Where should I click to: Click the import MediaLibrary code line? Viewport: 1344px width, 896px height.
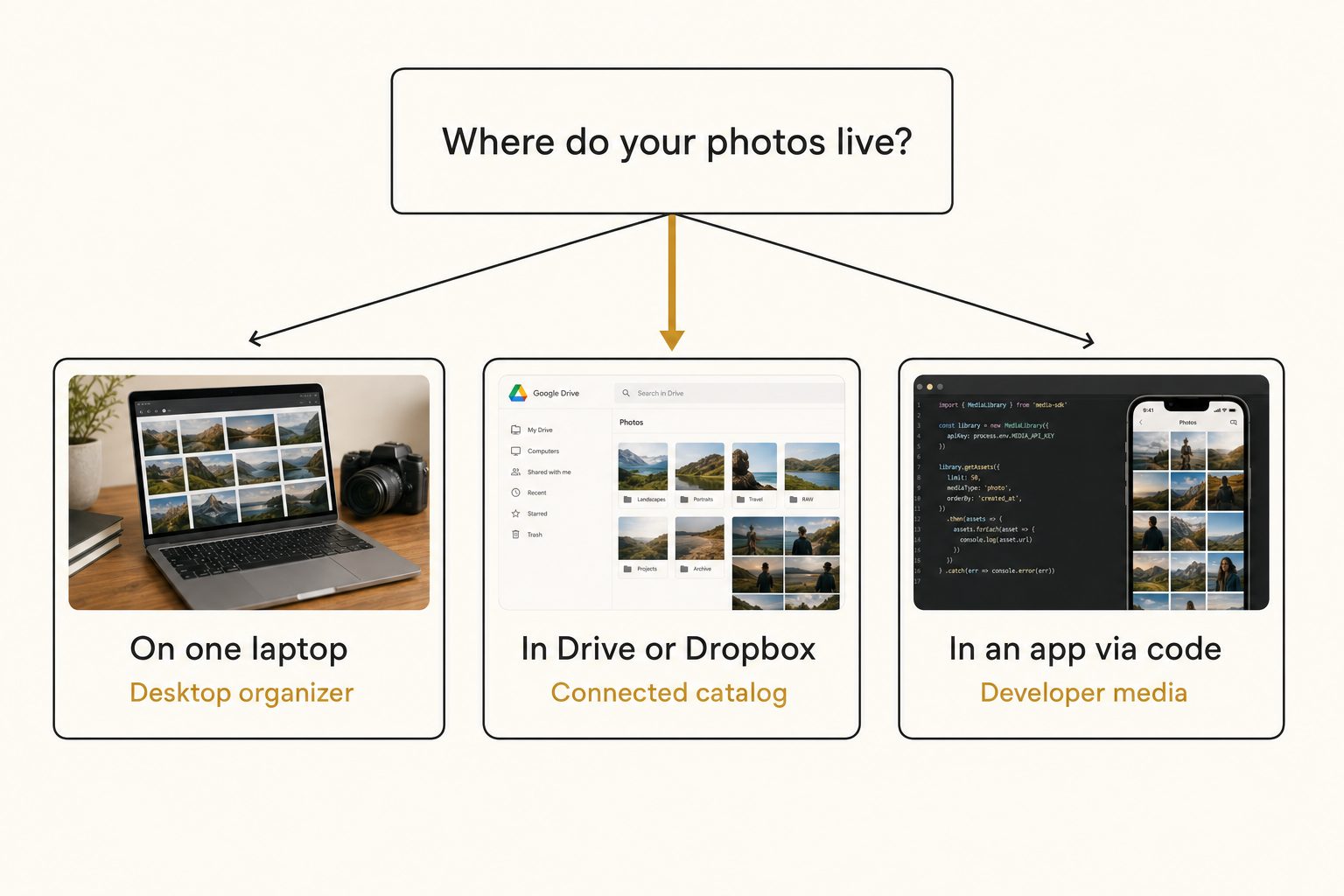click(x=1003, y=405)
